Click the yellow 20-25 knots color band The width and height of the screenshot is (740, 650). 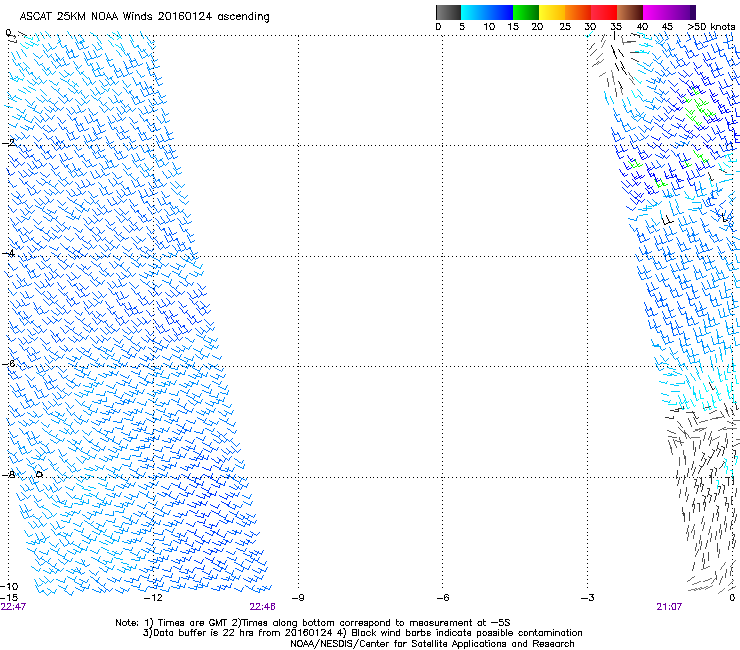(x=552, y=12)
